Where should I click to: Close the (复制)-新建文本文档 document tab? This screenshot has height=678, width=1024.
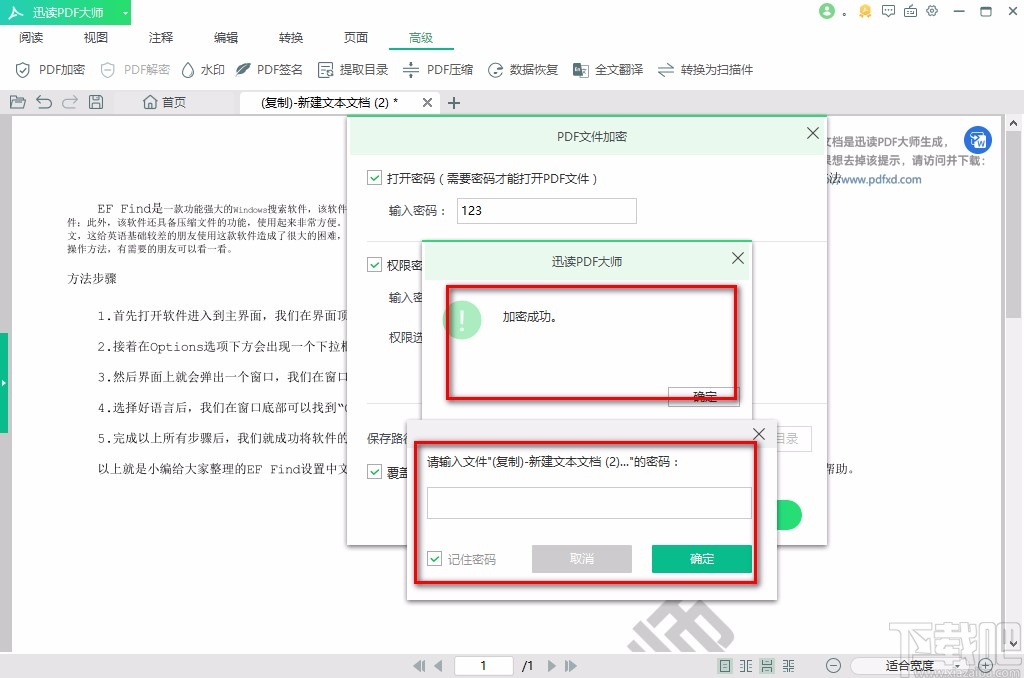click(x=427, y=103)
